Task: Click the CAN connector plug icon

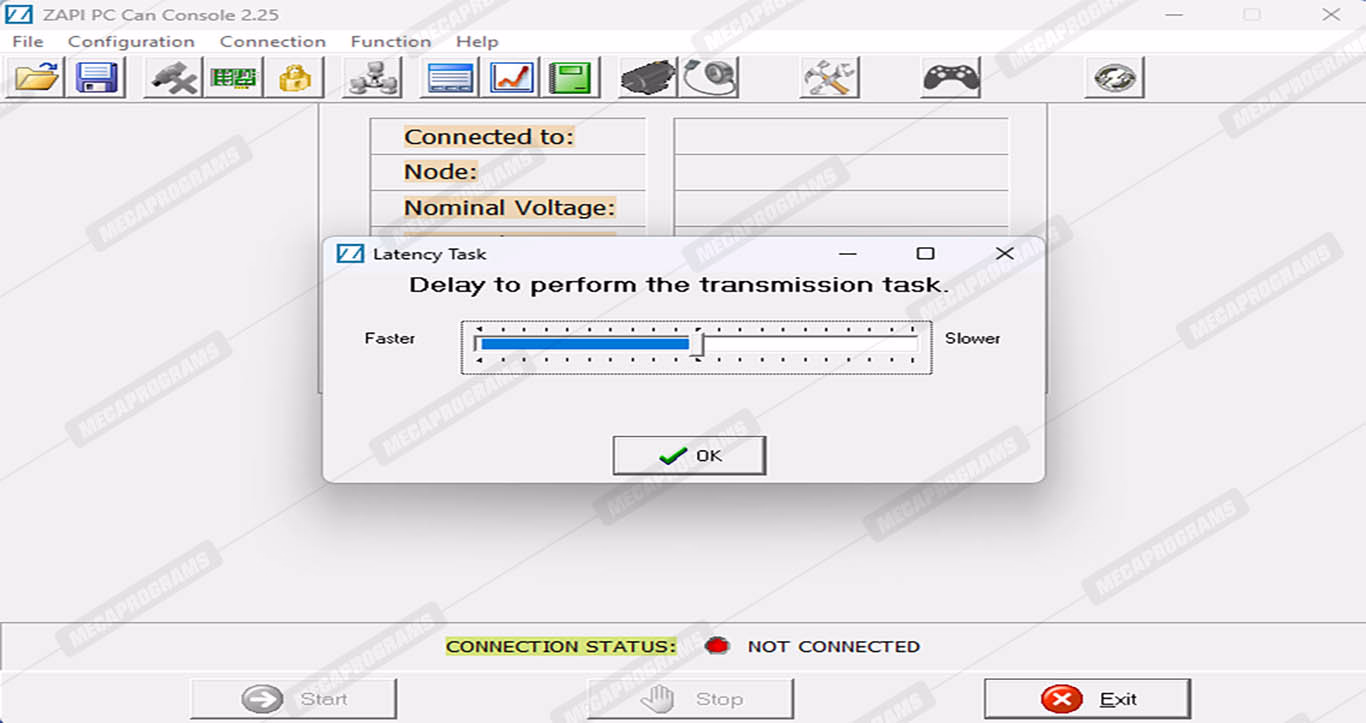Action: coord(174,77)
